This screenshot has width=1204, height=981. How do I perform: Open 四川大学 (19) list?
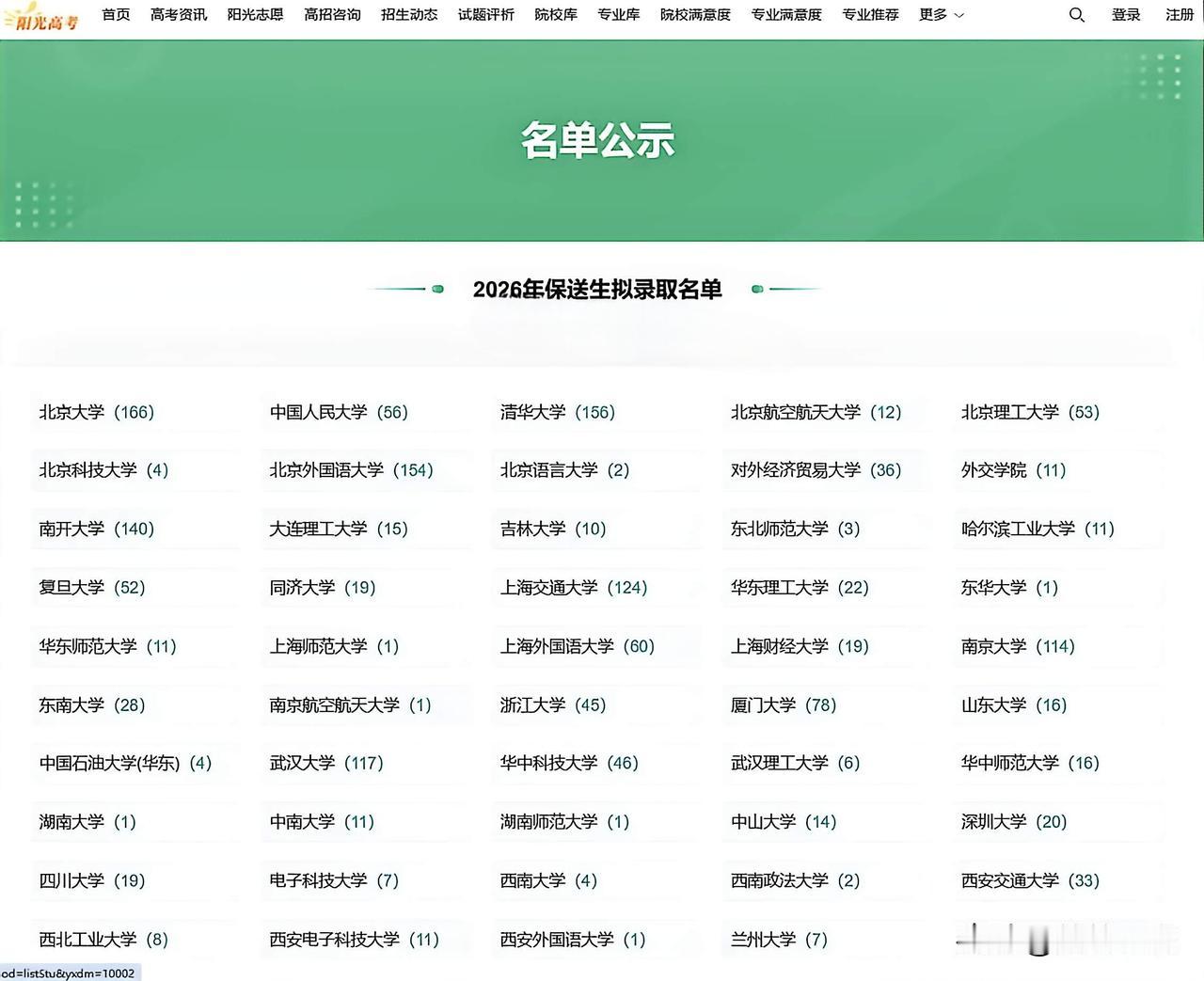[92, 880]
